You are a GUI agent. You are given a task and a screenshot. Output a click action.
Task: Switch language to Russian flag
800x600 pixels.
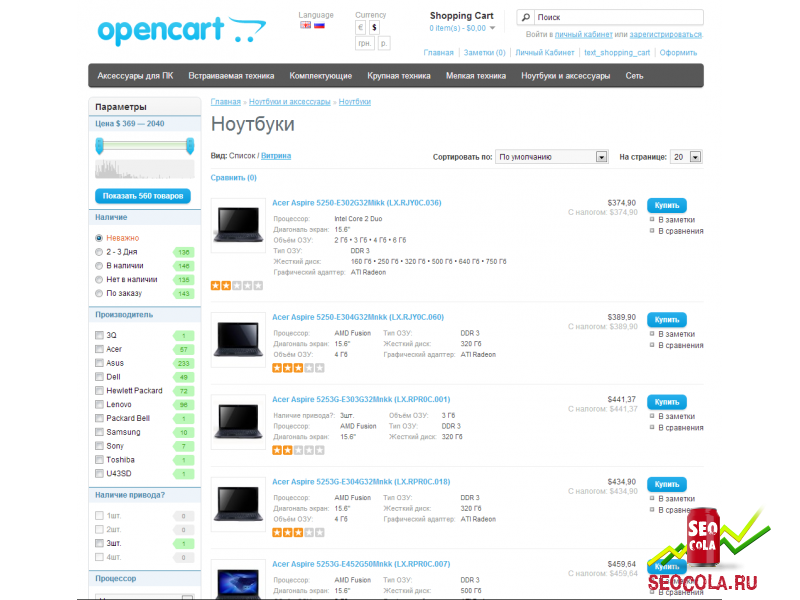click(x=319, y=25)
